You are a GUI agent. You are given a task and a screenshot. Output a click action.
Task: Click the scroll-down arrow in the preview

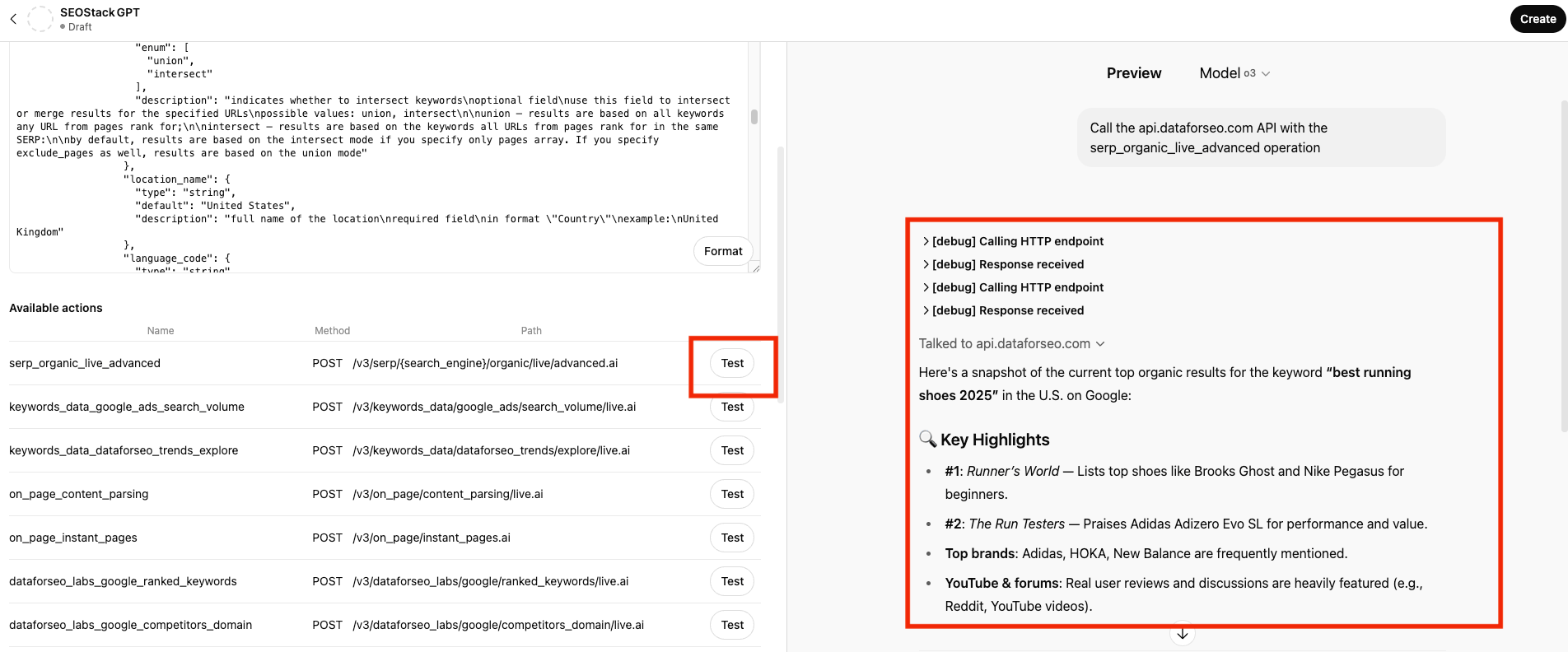(x=1183, y=634)
